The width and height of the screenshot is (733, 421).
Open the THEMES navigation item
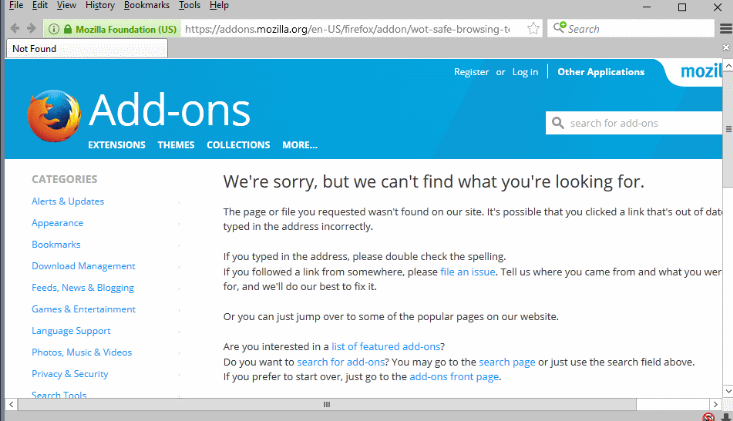tap(176, 145)
